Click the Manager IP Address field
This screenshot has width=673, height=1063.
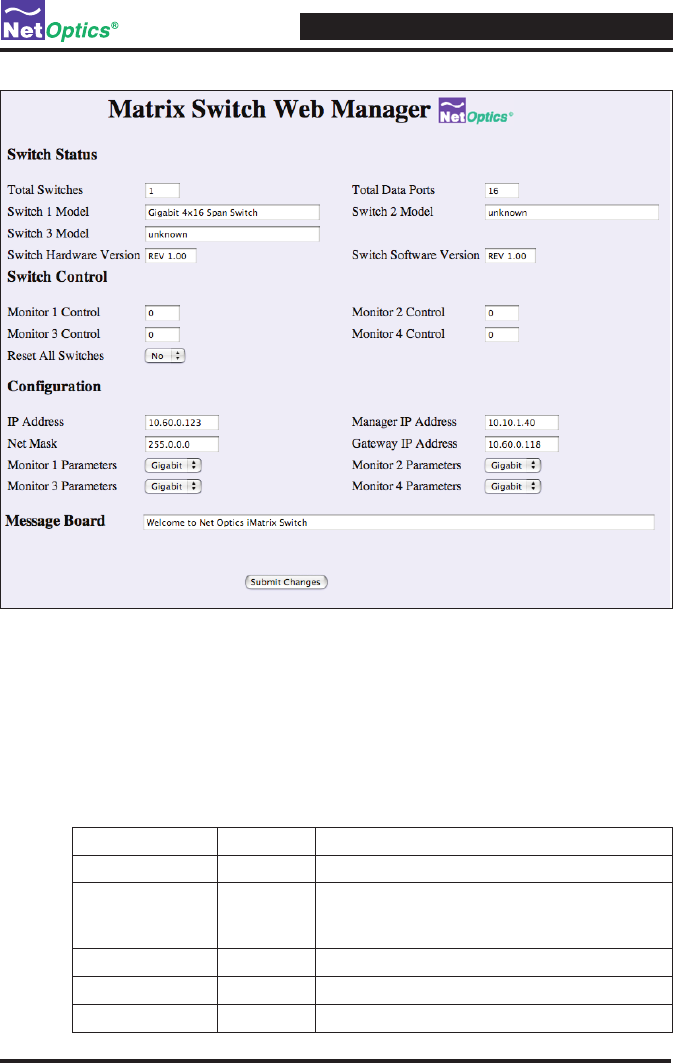[521, 422]
